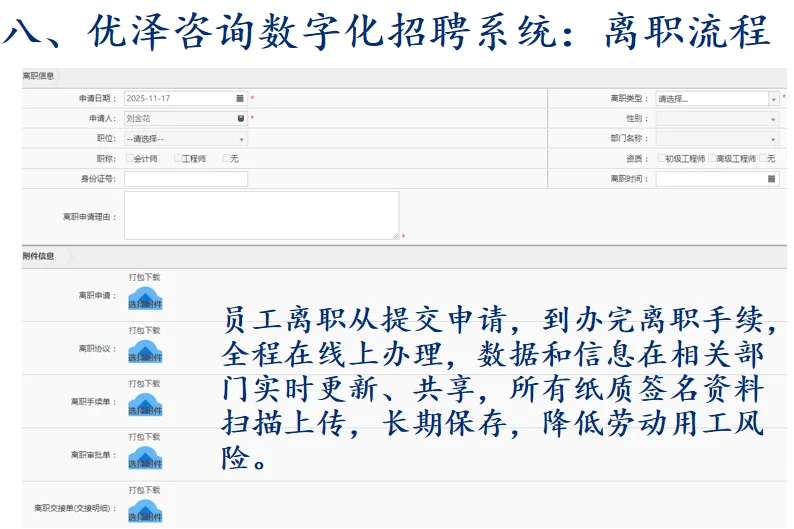Click the 申请人 field showing 刘金花
The height and width of the screenshot is (529, 794).
pos(186,118)
